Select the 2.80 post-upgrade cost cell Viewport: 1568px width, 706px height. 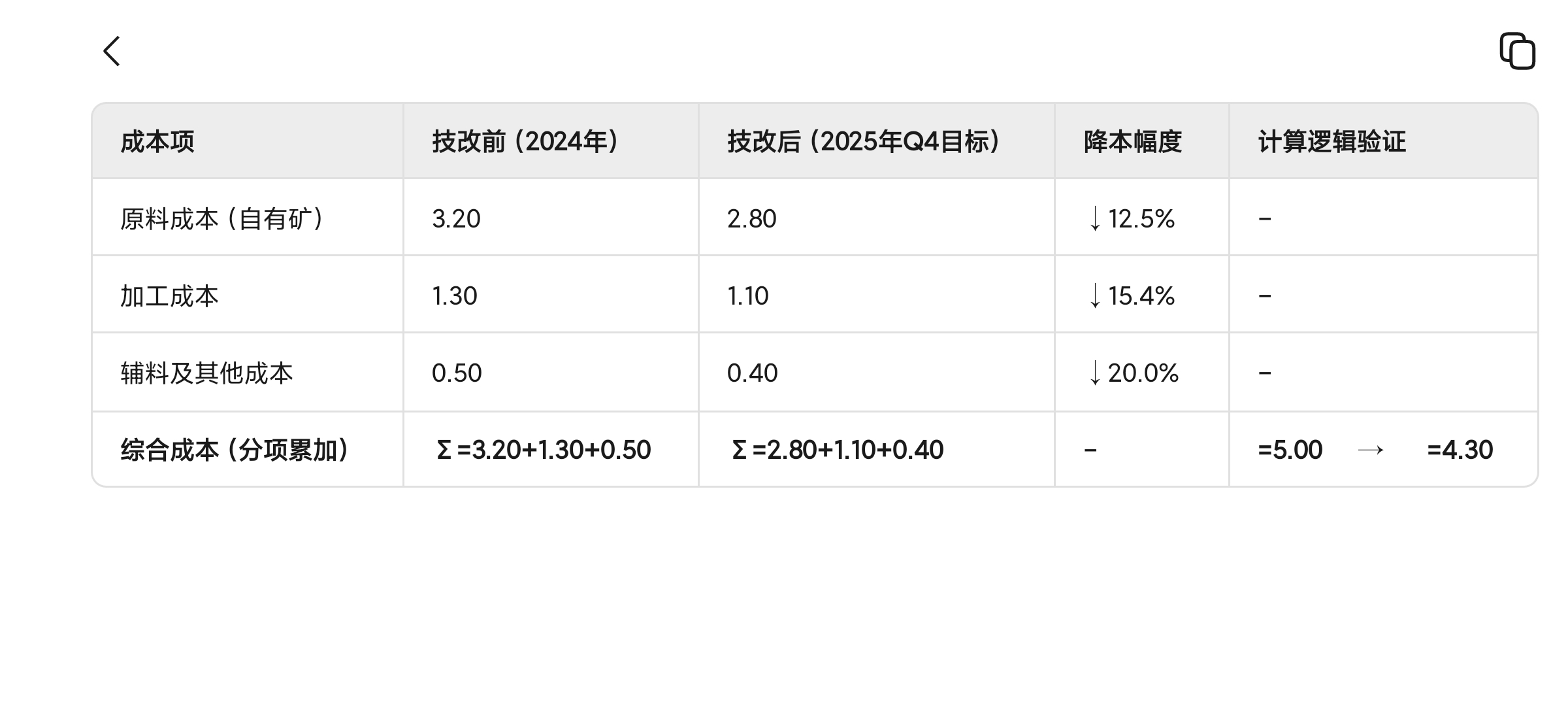pyautogui.click(x=751, y=219)
